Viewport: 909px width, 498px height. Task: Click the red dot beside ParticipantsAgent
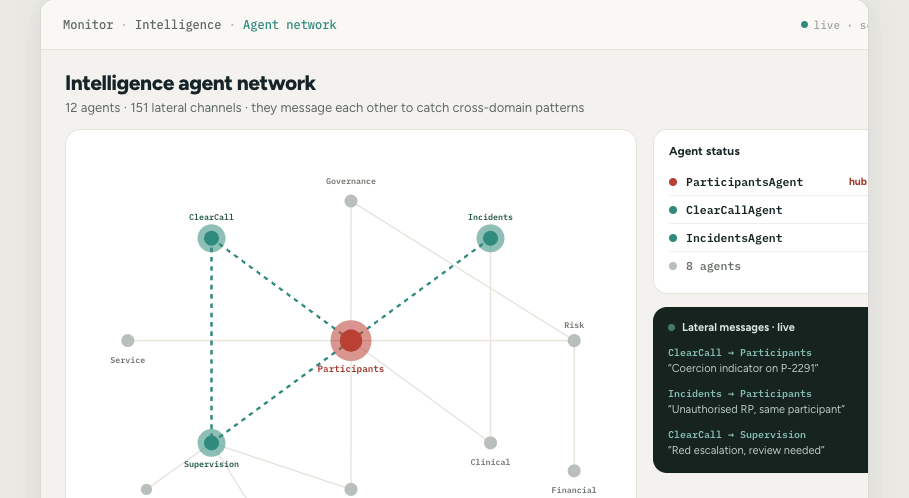[673, 182]
